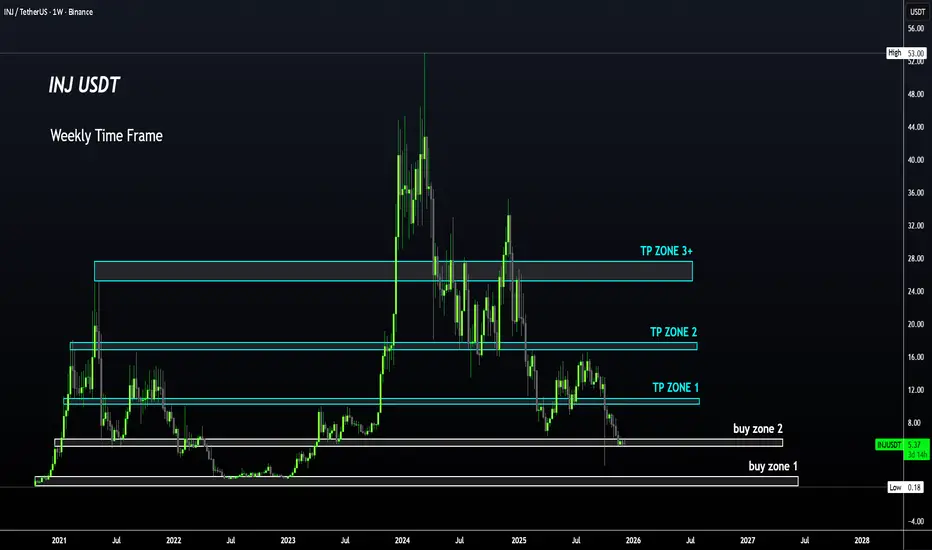This screenshot has width=932, height=550.
Task: Select the INJ USDT heading text
Action: pyautogui.click(x=84, y=85)
